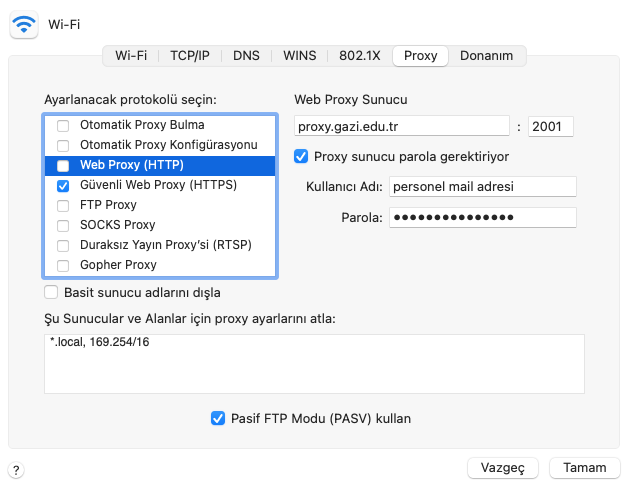
Task: Click the proxy bypass hosts text area
Action: (314, 364)
